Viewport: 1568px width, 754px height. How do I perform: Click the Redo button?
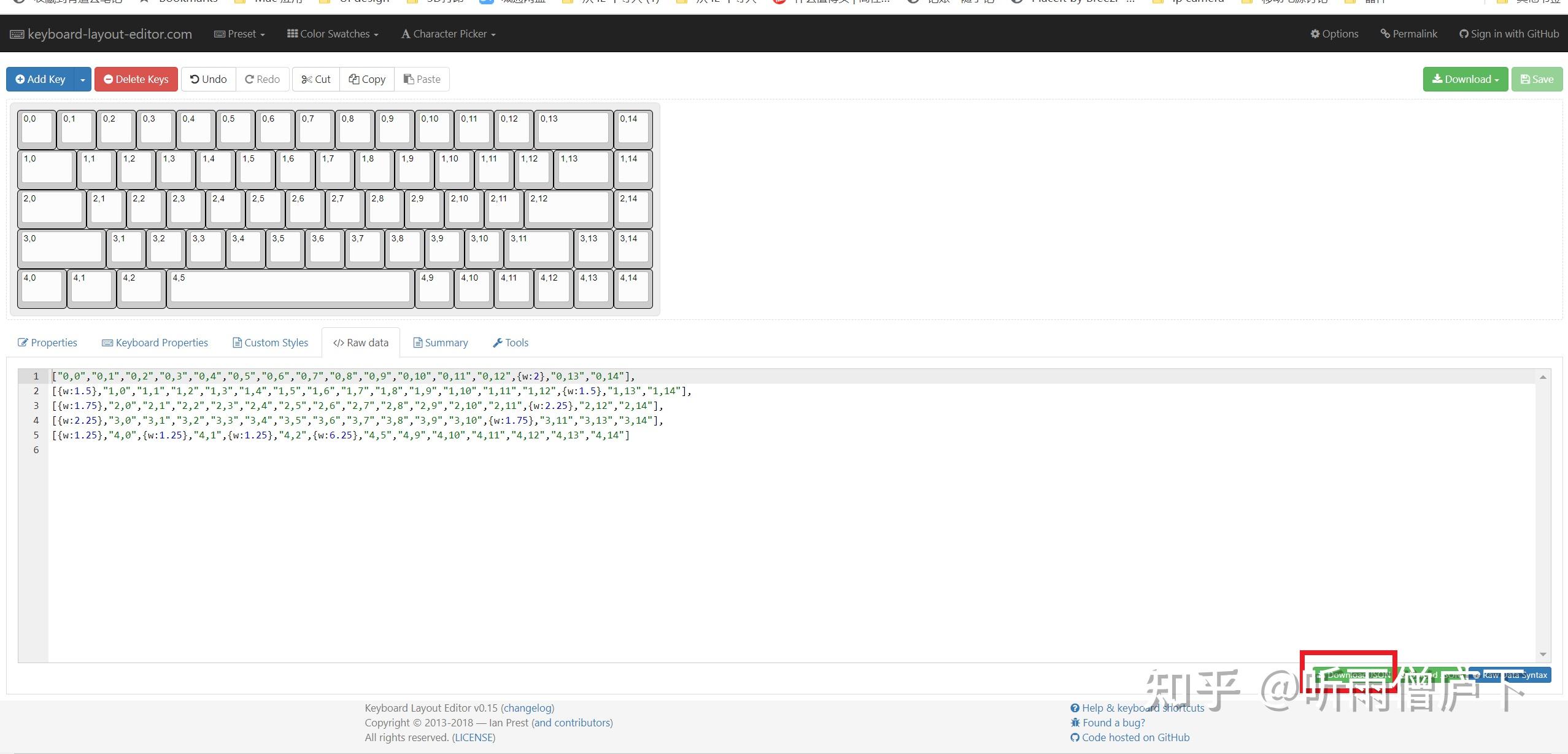pyautogui.click(x=262, y=79)
